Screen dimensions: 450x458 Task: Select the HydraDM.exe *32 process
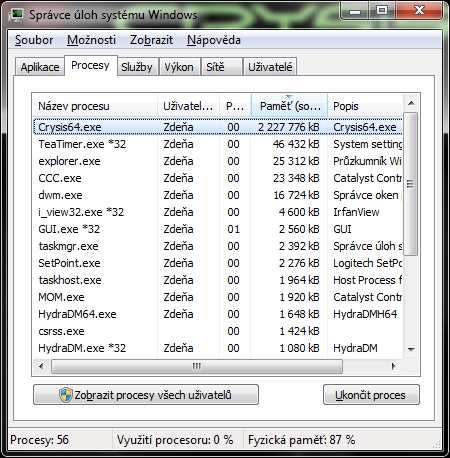coord(218,348)
